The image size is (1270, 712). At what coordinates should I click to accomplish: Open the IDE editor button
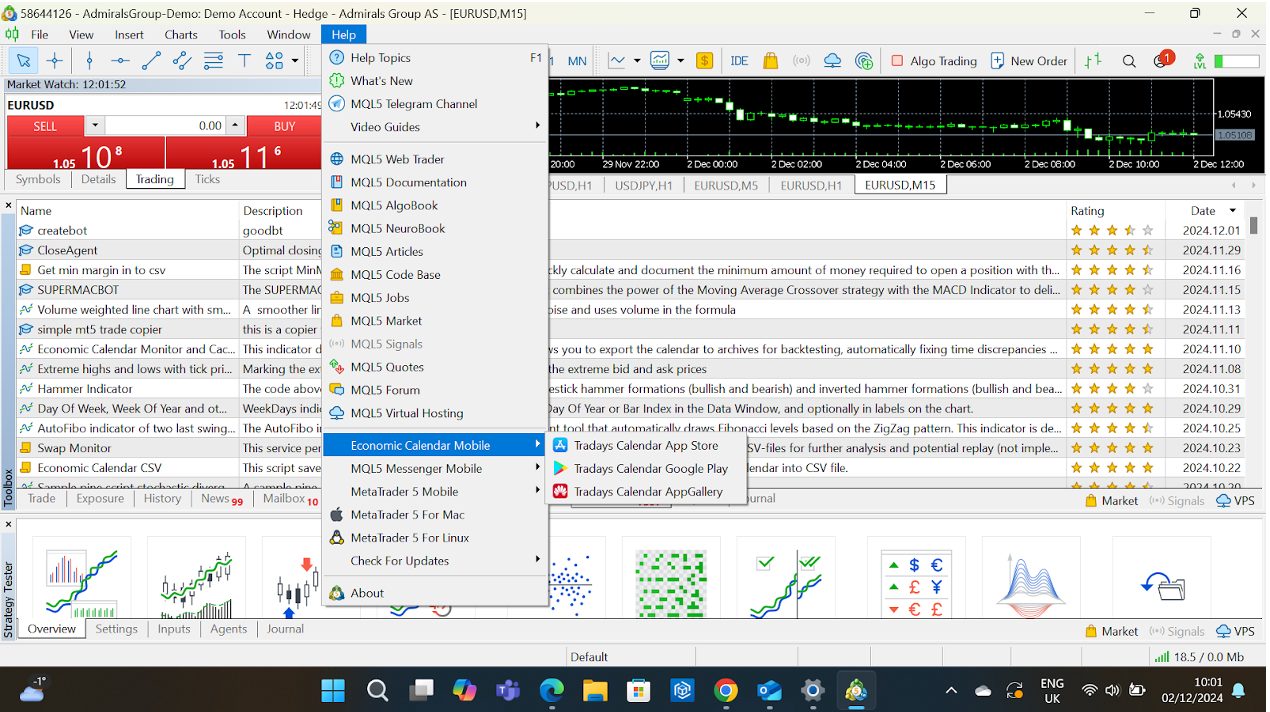pos(739,61)
